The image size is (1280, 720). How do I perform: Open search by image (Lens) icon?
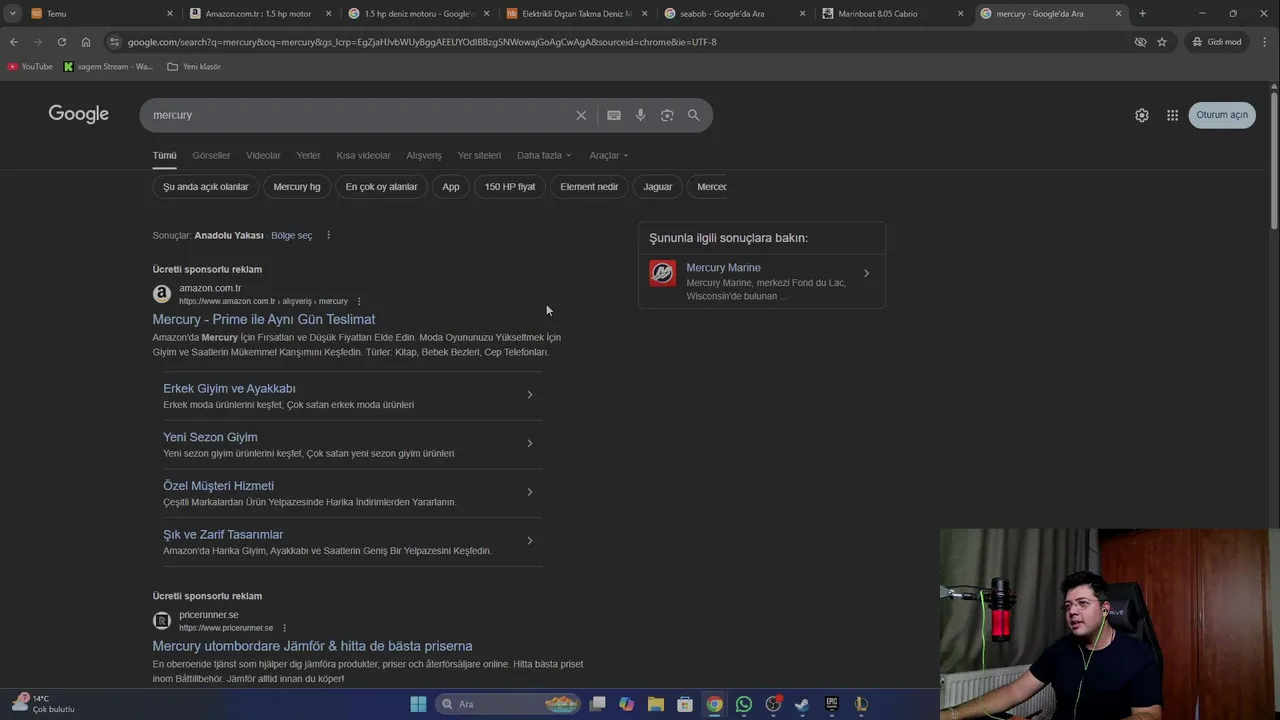667,115
